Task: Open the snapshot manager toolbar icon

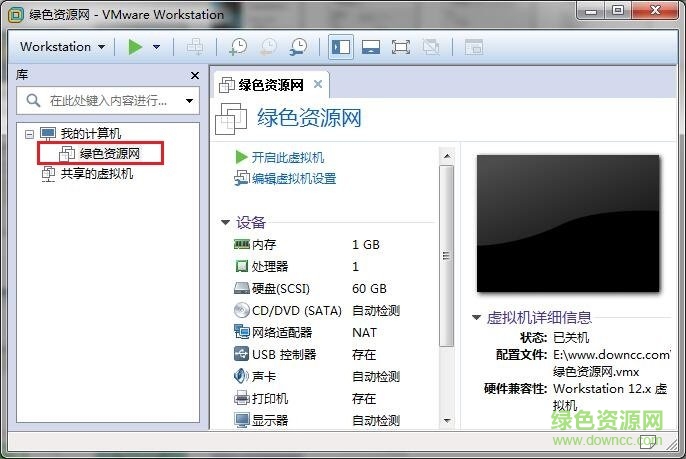Action: coord(298,47)
